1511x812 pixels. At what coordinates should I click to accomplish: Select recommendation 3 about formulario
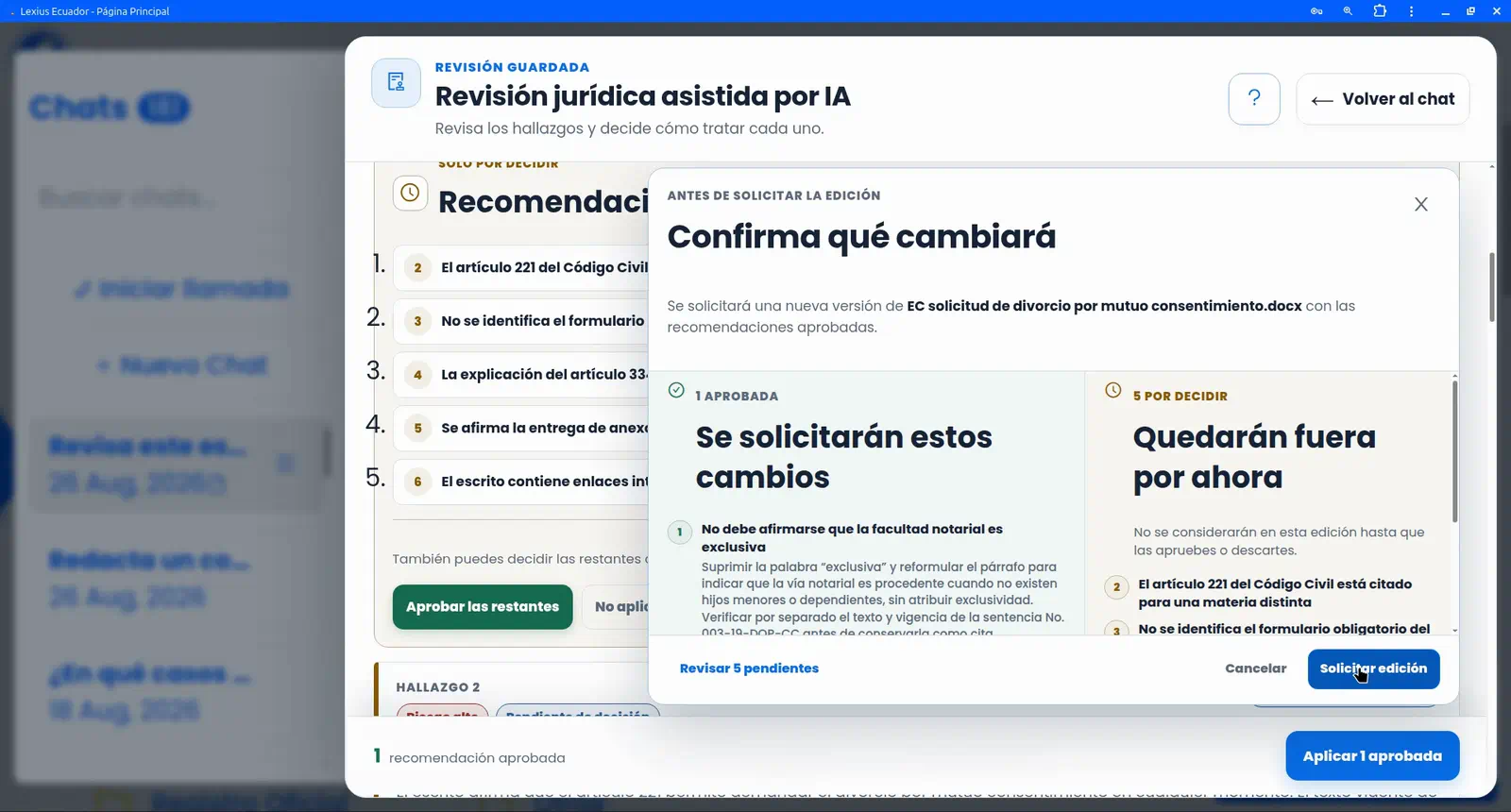point(520,321)
